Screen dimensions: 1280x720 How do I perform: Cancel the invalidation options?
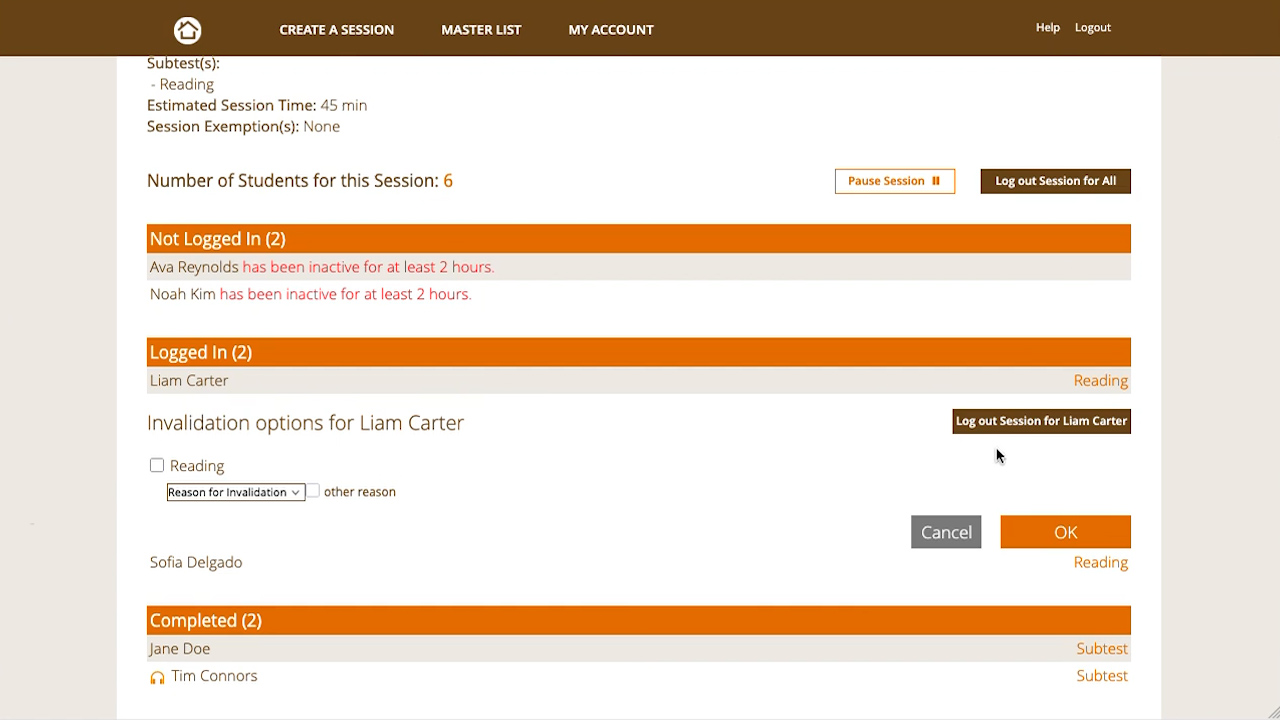(x=945, y=532)
